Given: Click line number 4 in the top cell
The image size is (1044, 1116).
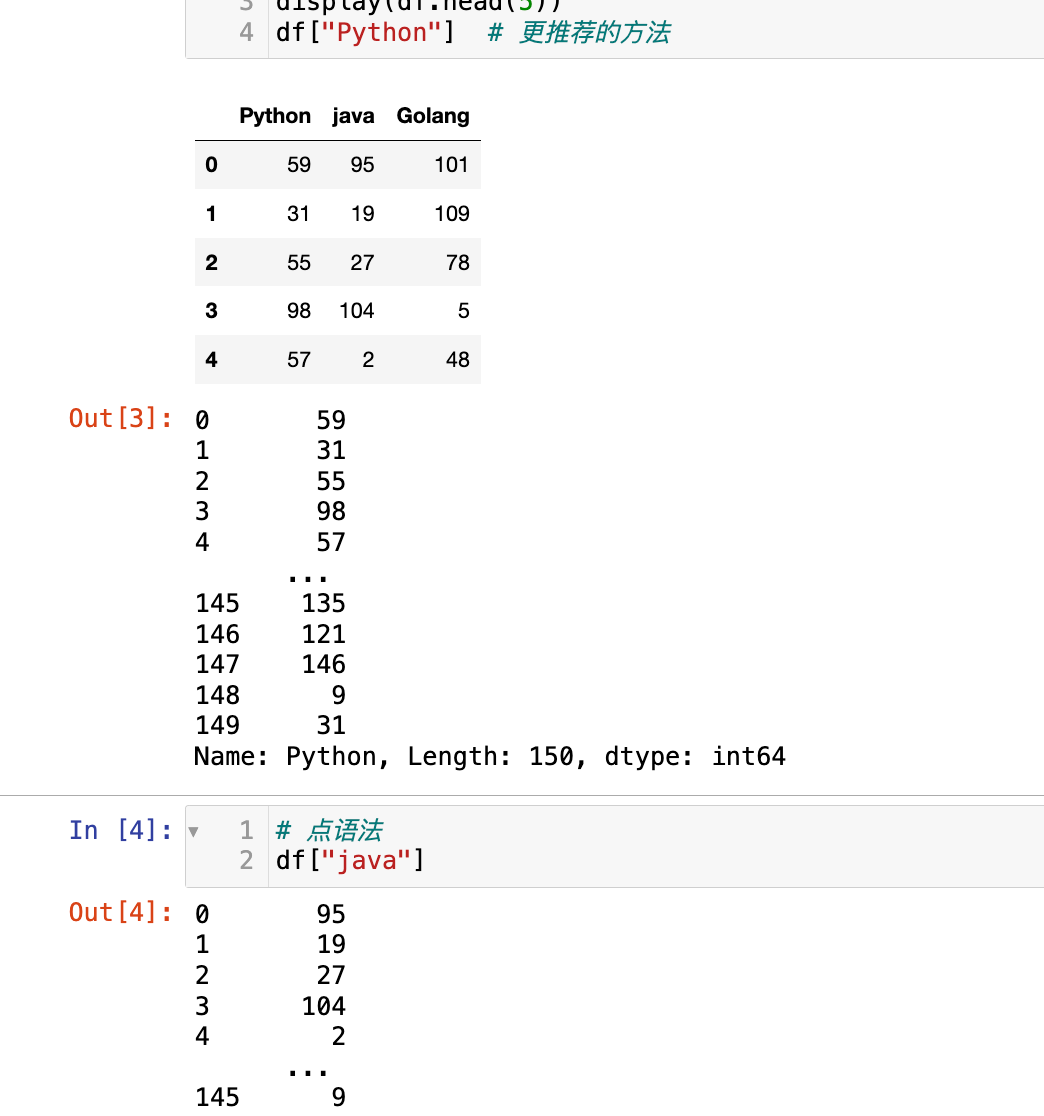Looking at the screenshot, I should 247,32.
